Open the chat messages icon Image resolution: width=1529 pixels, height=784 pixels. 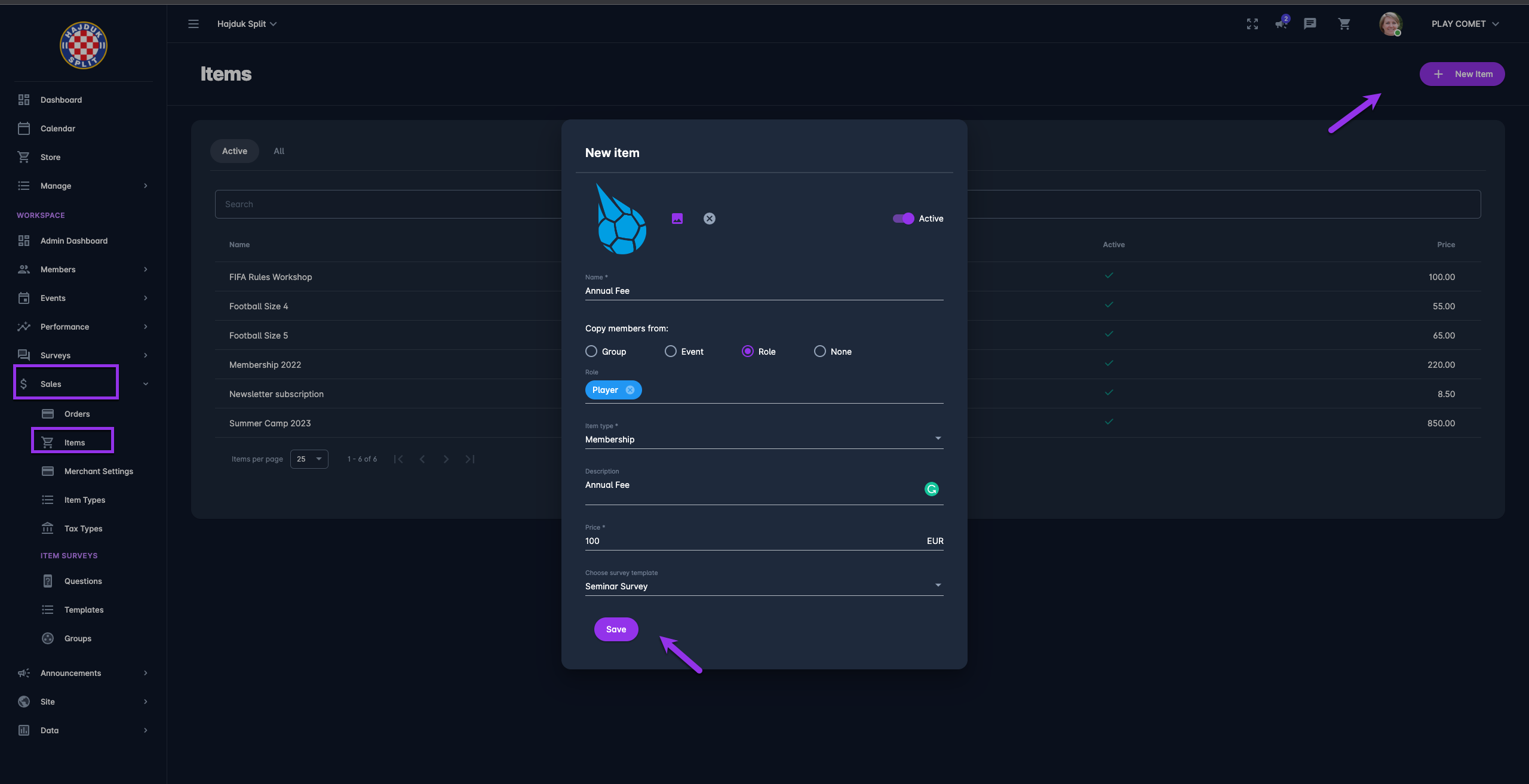pos(1310,24)
